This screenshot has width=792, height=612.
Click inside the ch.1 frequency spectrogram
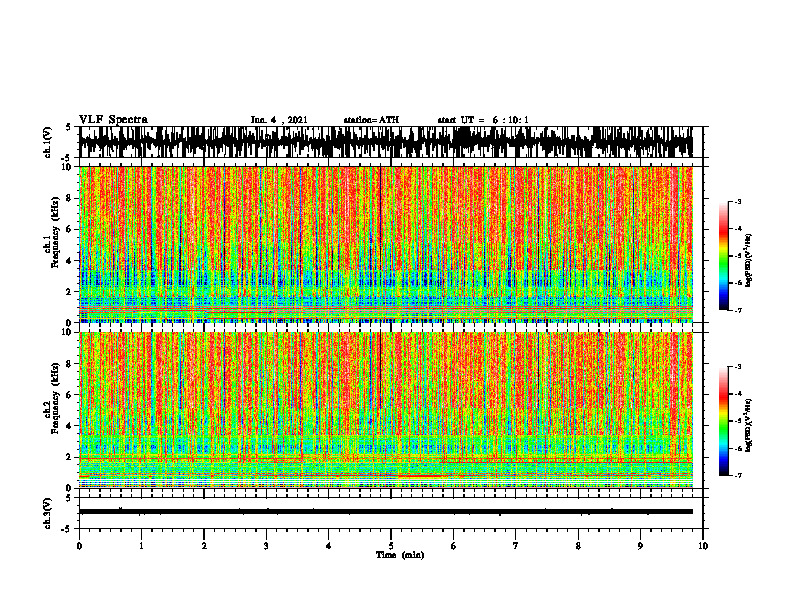[x=386, y=244]
